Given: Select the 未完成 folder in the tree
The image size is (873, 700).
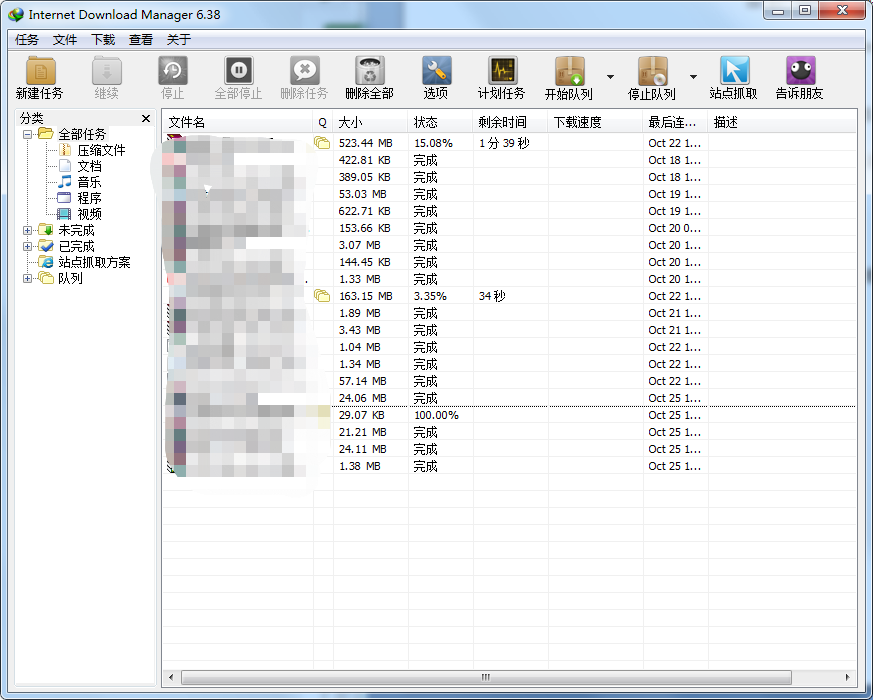Looking at the screenshot, I should 76,230.
